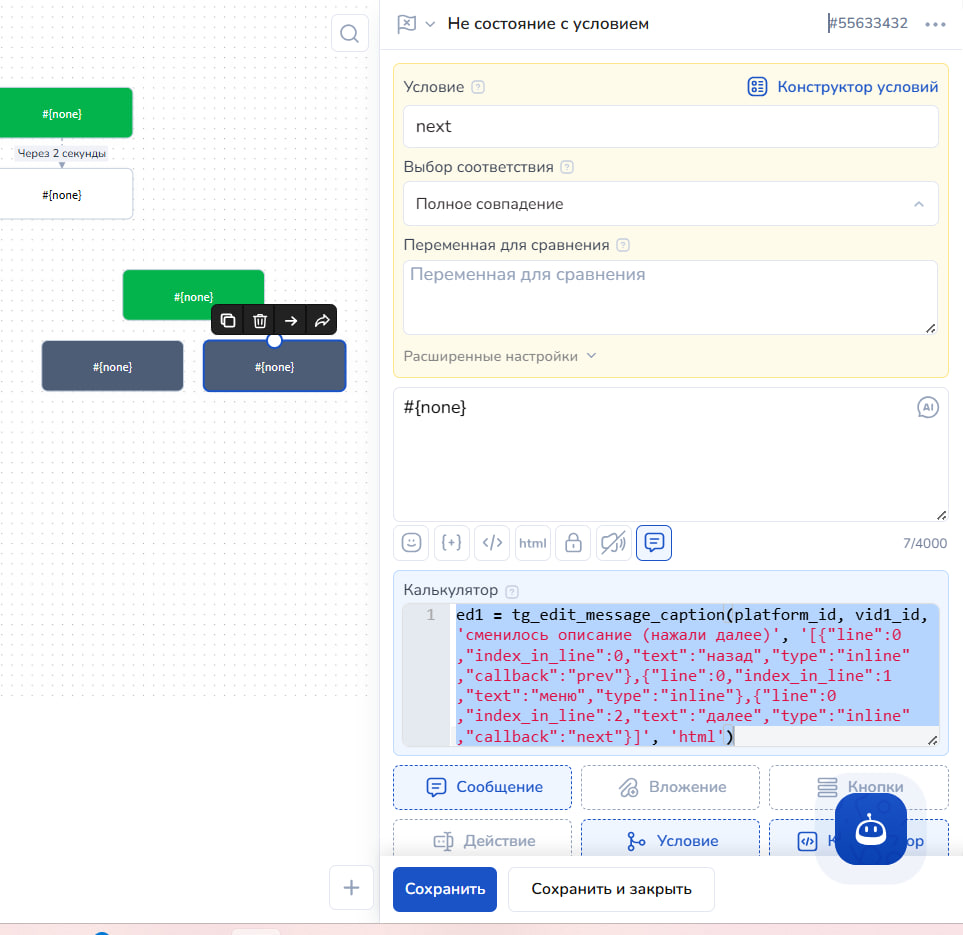Insert a variable with the {+} icon
The image size is (963, 935).
[451, 543]
